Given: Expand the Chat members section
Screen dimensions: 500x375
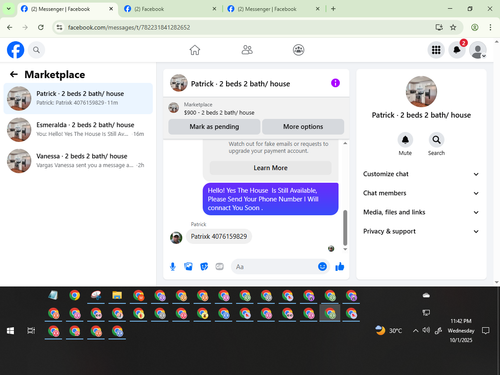Looking at the screenshot, I should click(x=421, y=193).
